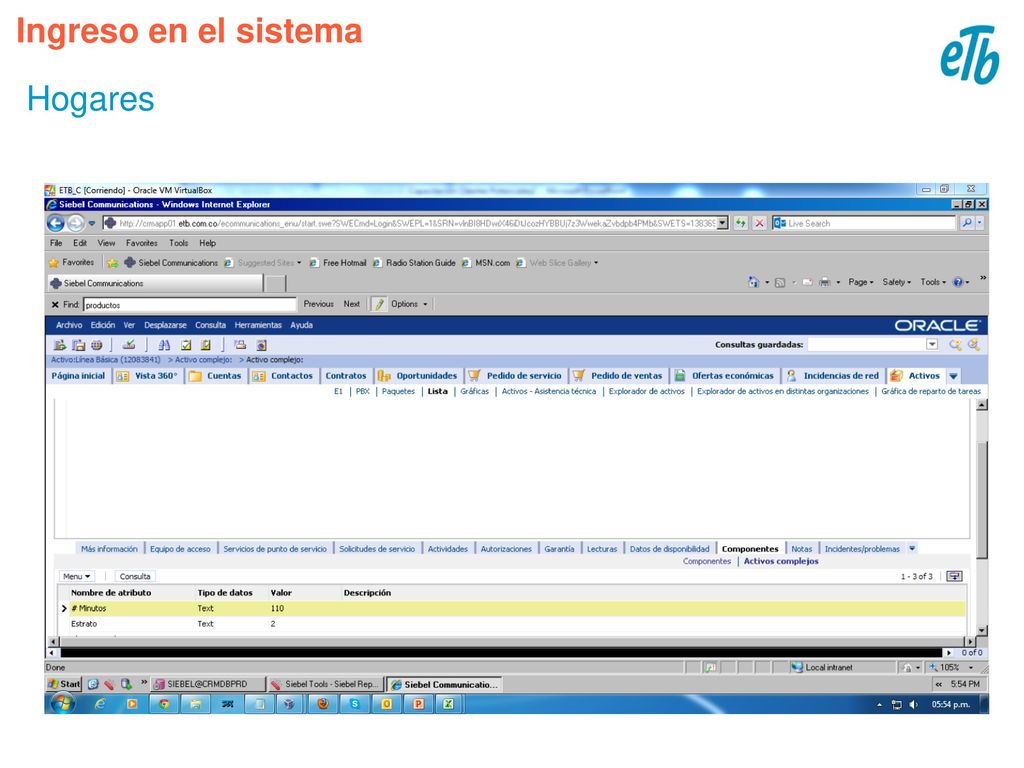This screenshot has width=1024, height=768.
Task: Switch to SIEBEL@CRMDBPRD taskbar window
Action: coord(208,684)
